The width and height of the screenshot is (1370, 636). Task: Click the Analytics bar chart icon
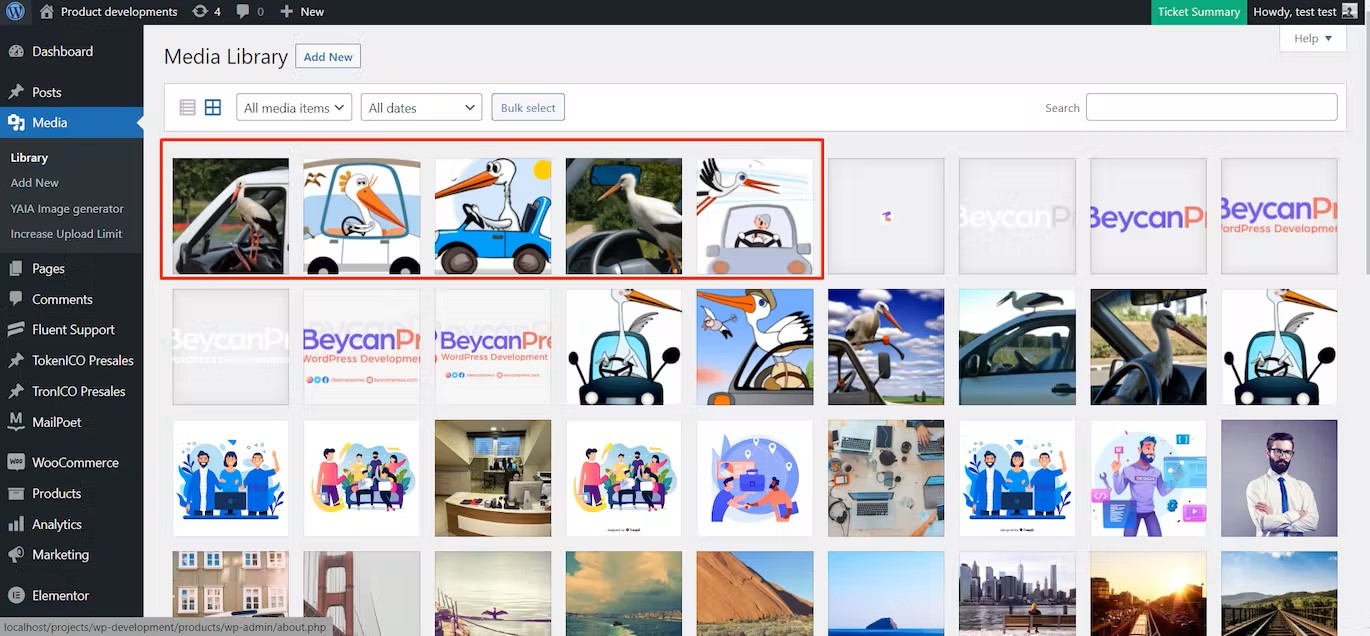point(16,524)
